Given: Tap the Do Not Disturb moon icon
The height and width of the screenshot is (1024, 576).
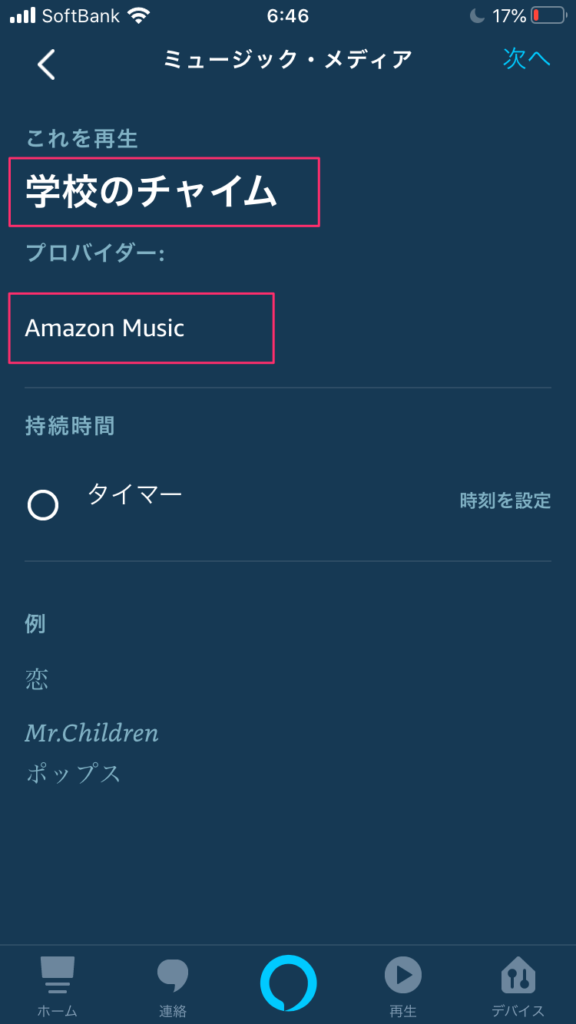Looking at the screenshot, I should [x=477, y=16].
